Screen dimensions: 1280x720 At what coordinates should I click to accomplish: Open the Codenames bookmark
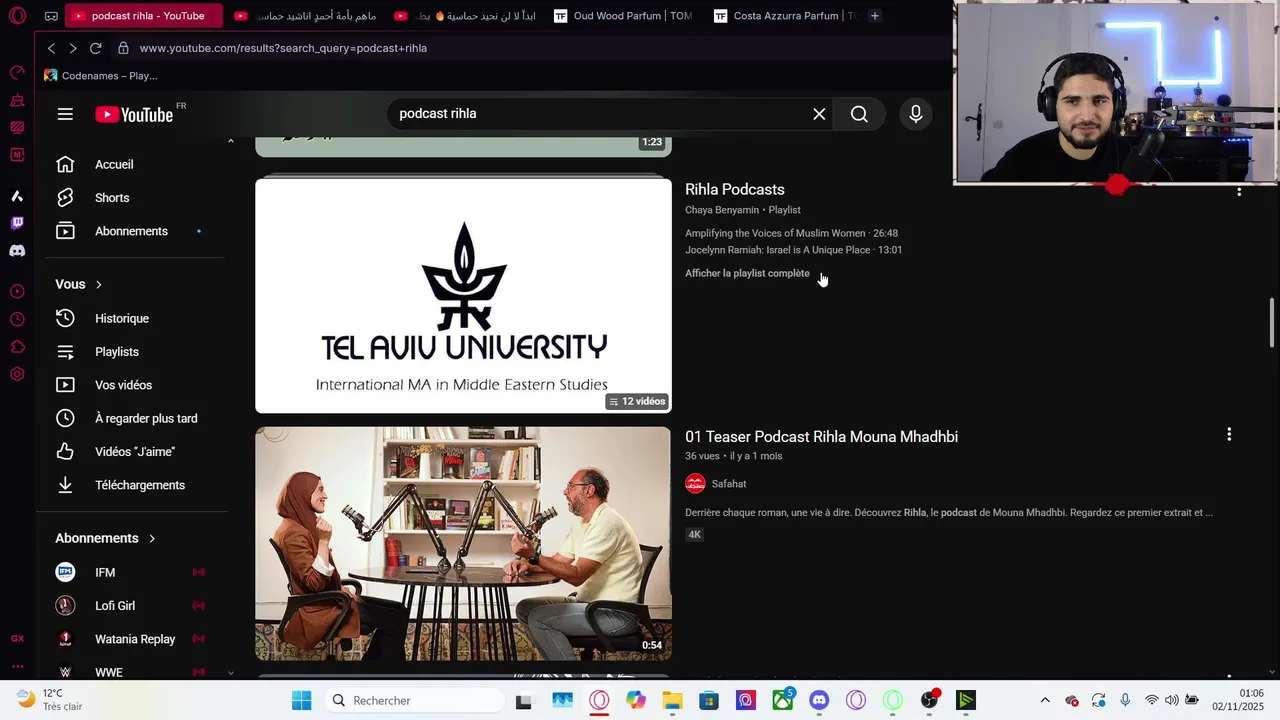[x=101, y=76]
